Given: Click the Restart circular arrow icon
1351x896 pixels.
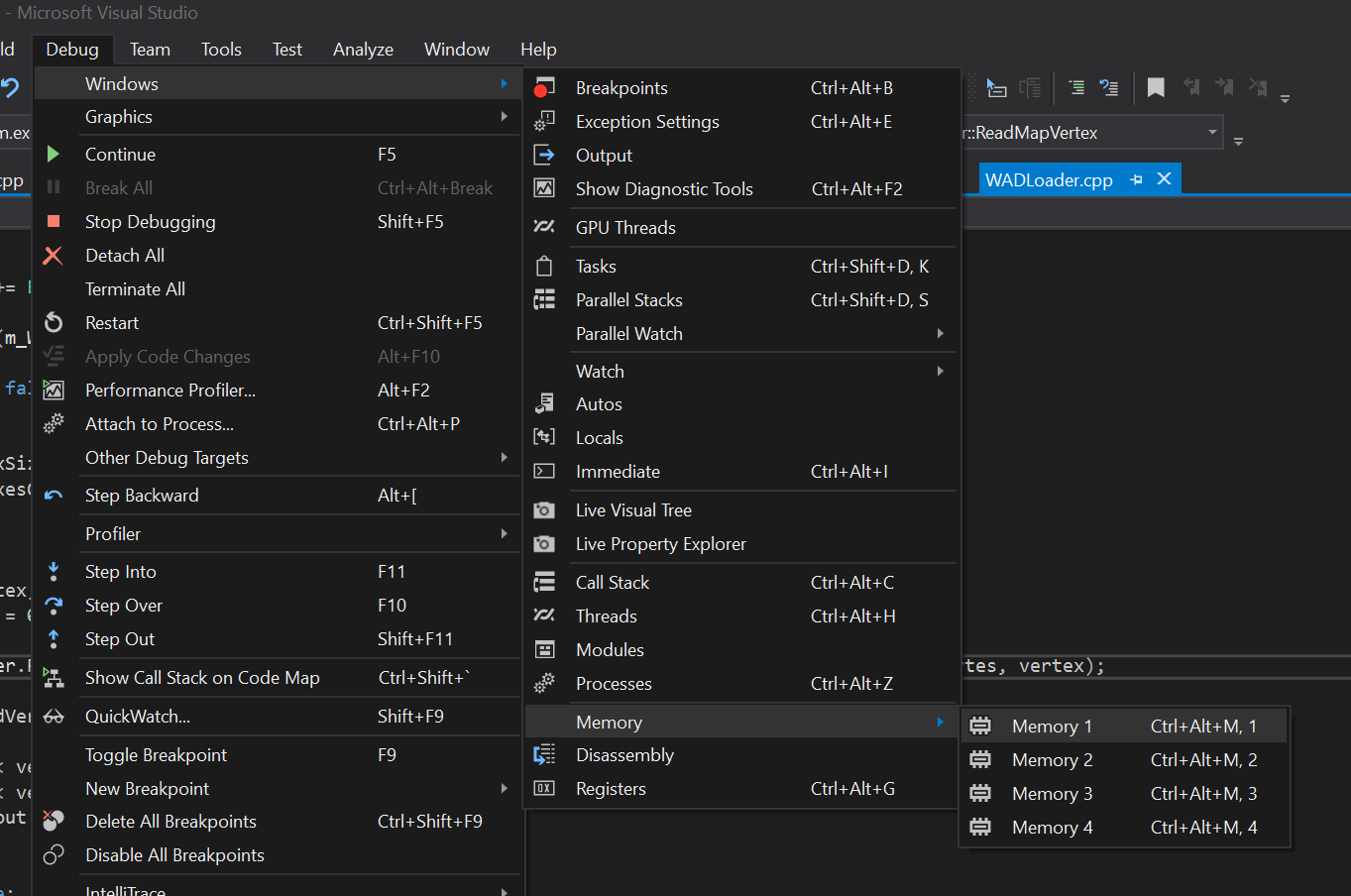Looking at the screenshot, I should click(54, 323).
